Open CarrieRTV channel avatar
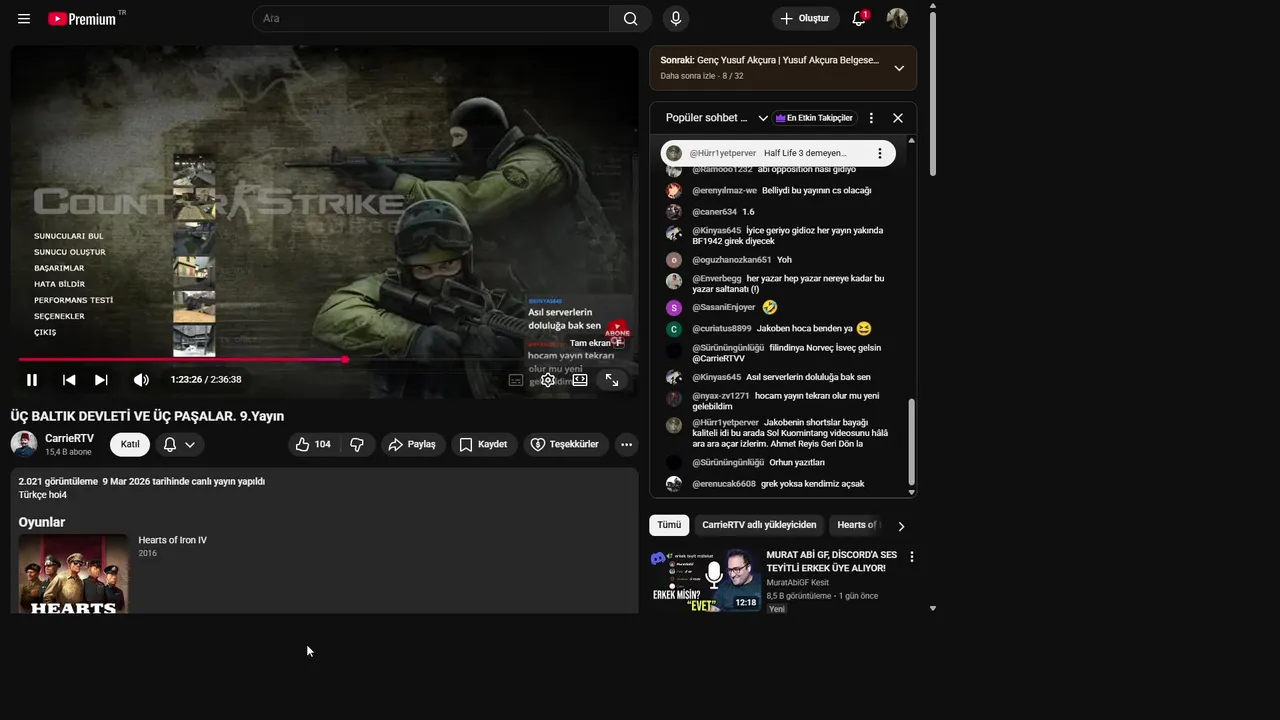Screen dimensions: 1280x720 [x=24, y=444]
